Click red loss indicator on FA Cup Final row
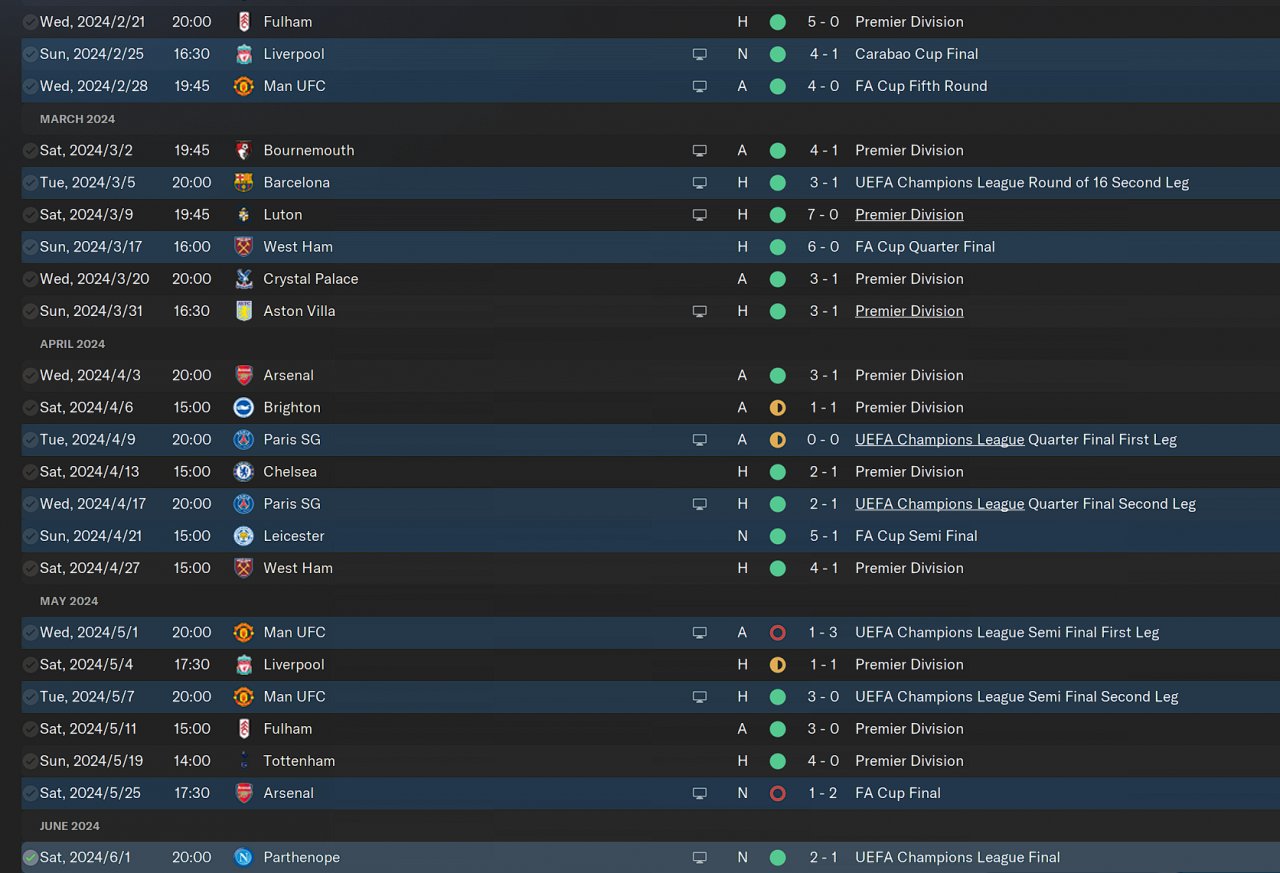 pos(778,793)
